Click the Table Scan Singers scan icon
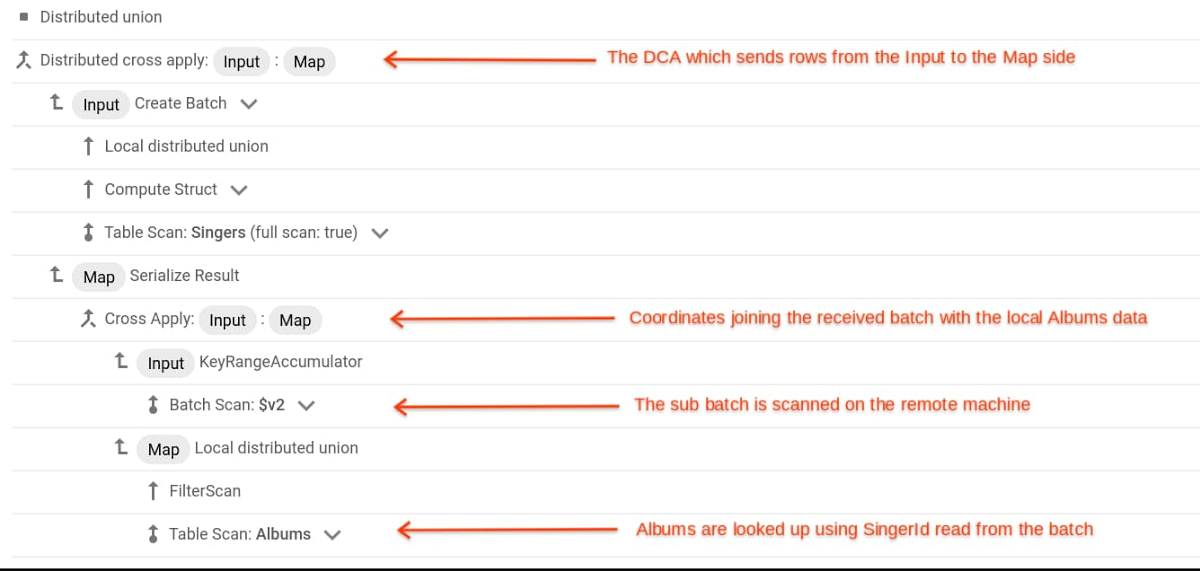1200x571 pixels. (x=89, y=233)
